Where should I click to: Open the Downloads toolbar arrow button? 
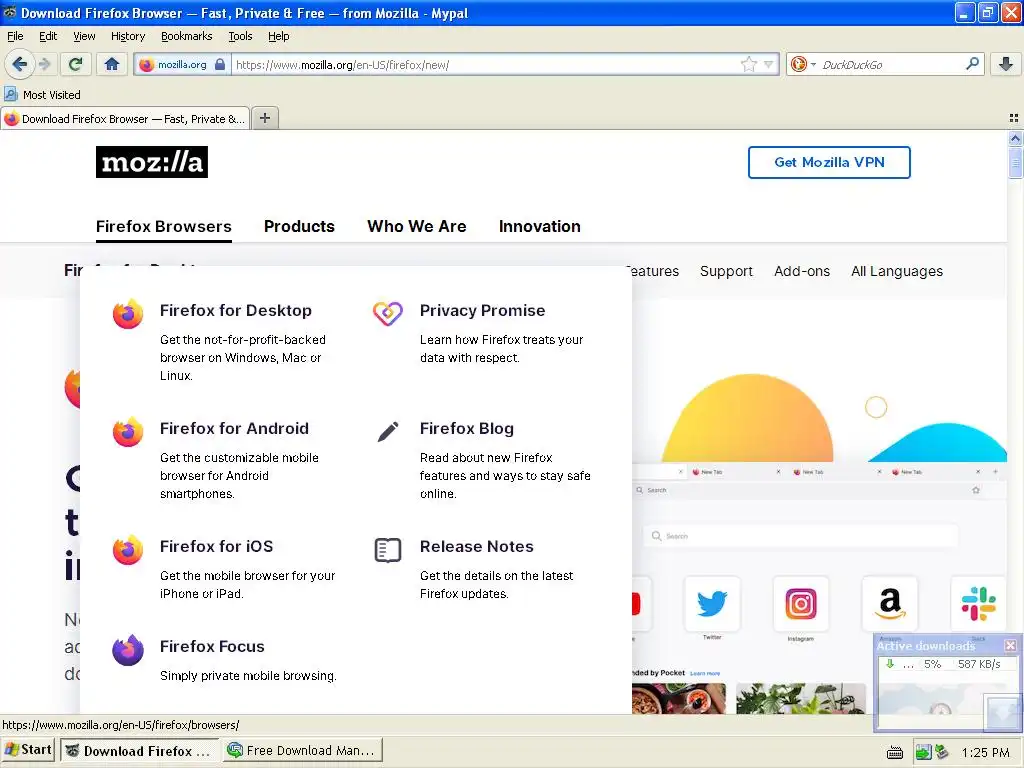(1006, 64)
